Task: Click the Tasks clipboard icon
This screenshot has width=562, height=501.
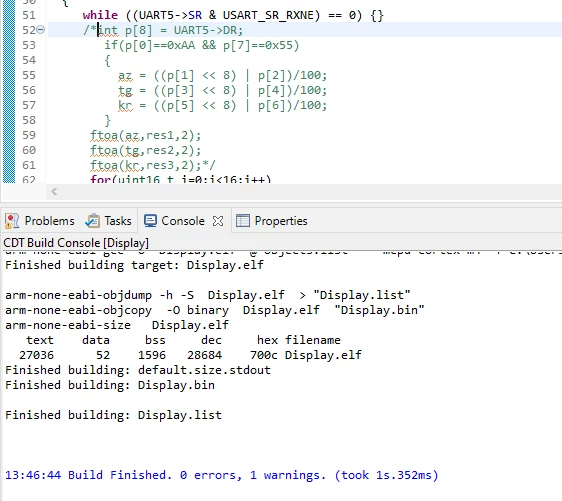Action: (x=92, y=221)
